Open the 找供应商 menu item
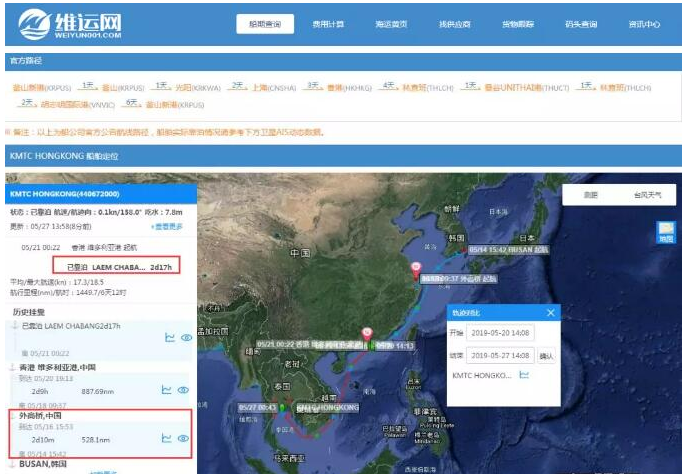 tap(454, 24)
